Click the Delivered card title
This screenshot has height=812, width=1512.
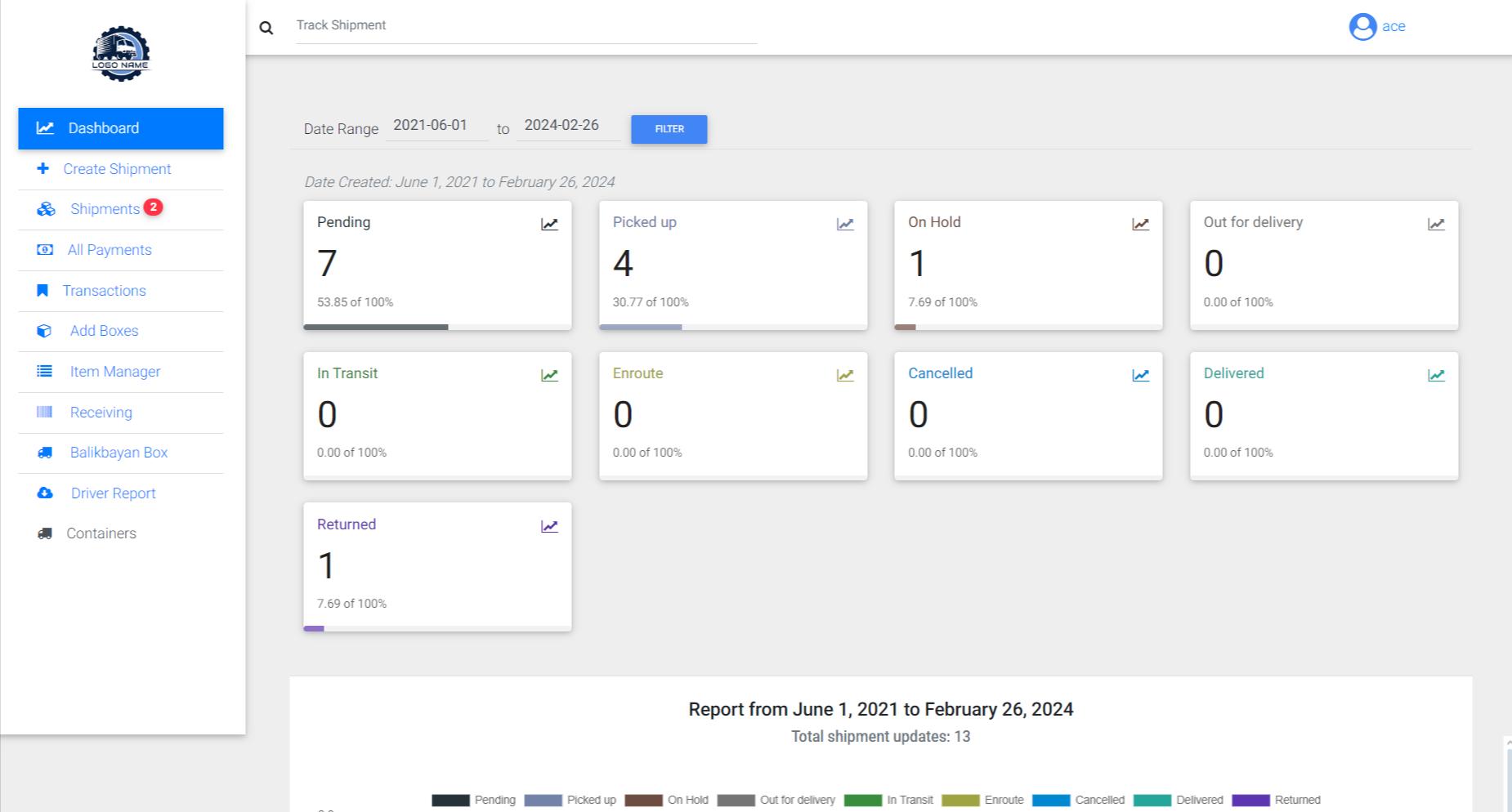[1233, 373]
